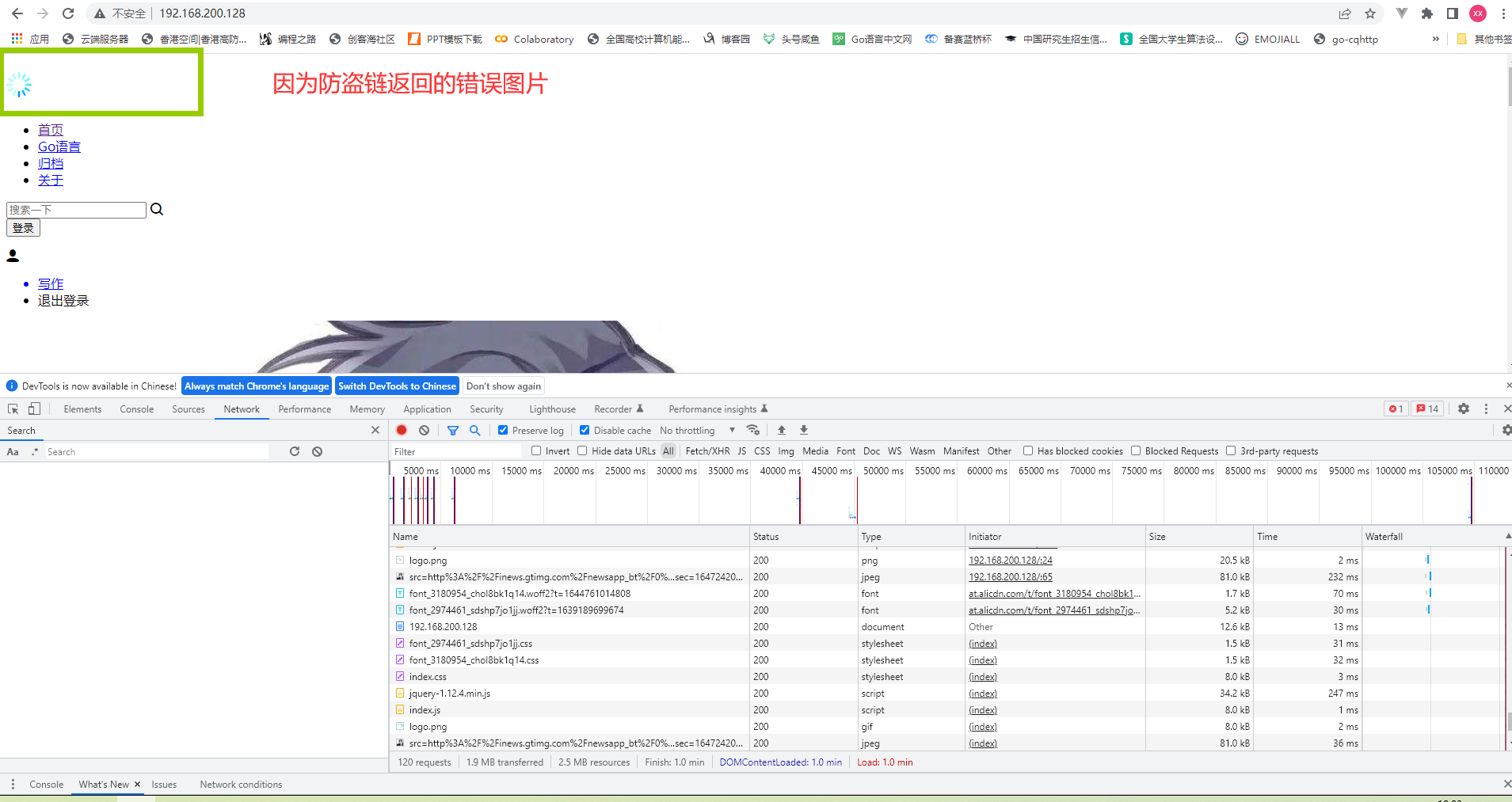Toggle the device toolbar icon

(x=34, y=409)
